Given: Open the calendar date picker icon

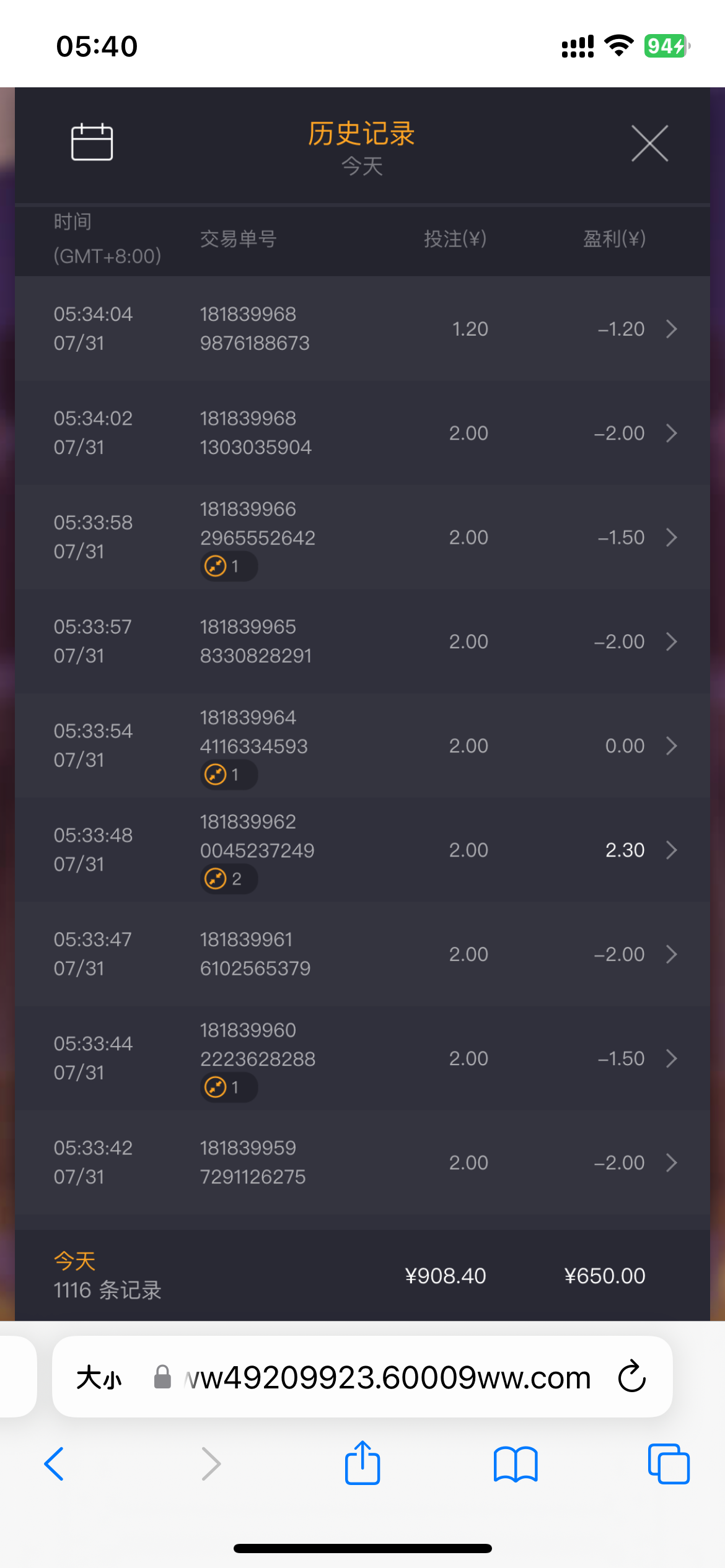Looking at the screenshot, I should pyautogui.click(x=92, y=142).
